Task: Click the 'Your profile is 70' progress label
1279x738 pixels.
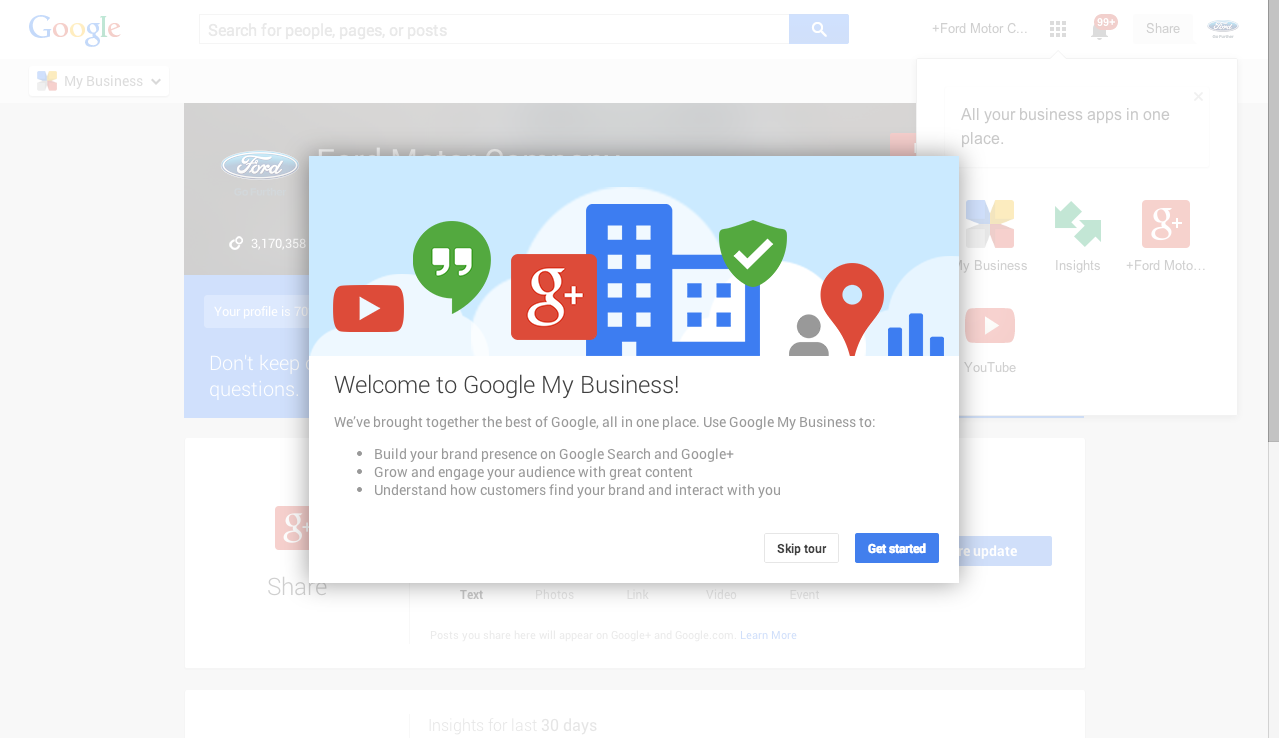Action: [261, 311]
